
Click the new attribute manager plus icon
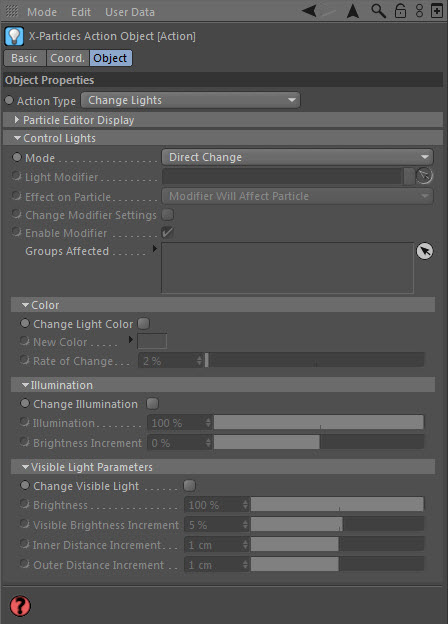point(437,11)
